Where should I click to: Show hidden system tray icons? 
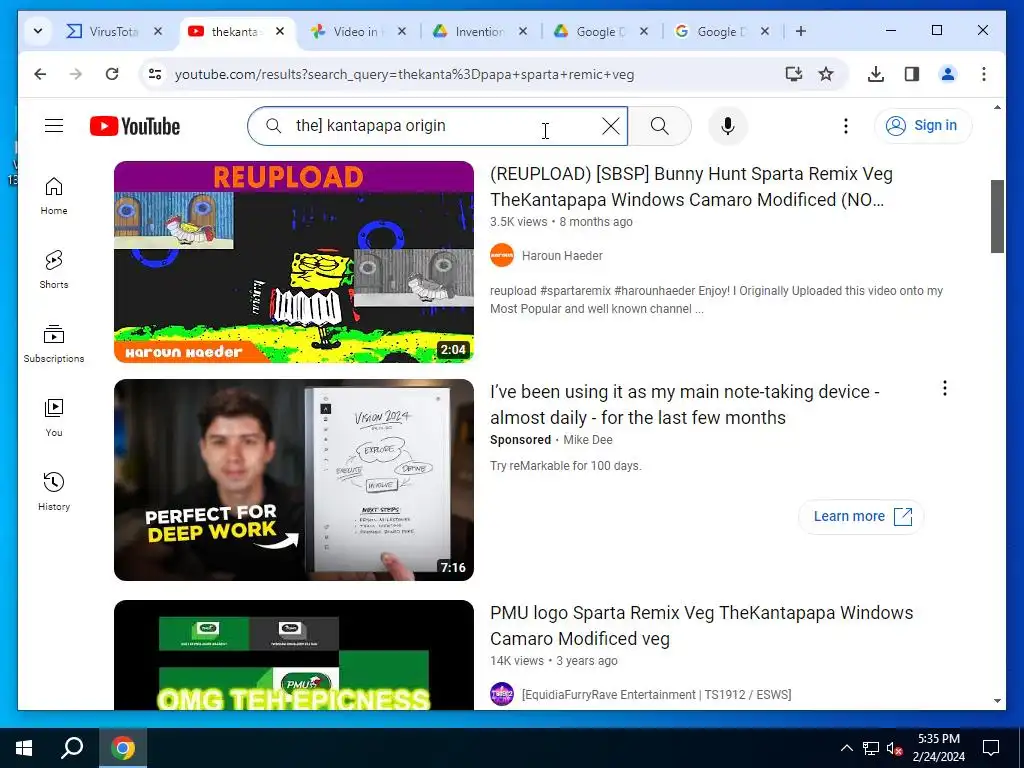pyautogui.click(x=846, y=748)
